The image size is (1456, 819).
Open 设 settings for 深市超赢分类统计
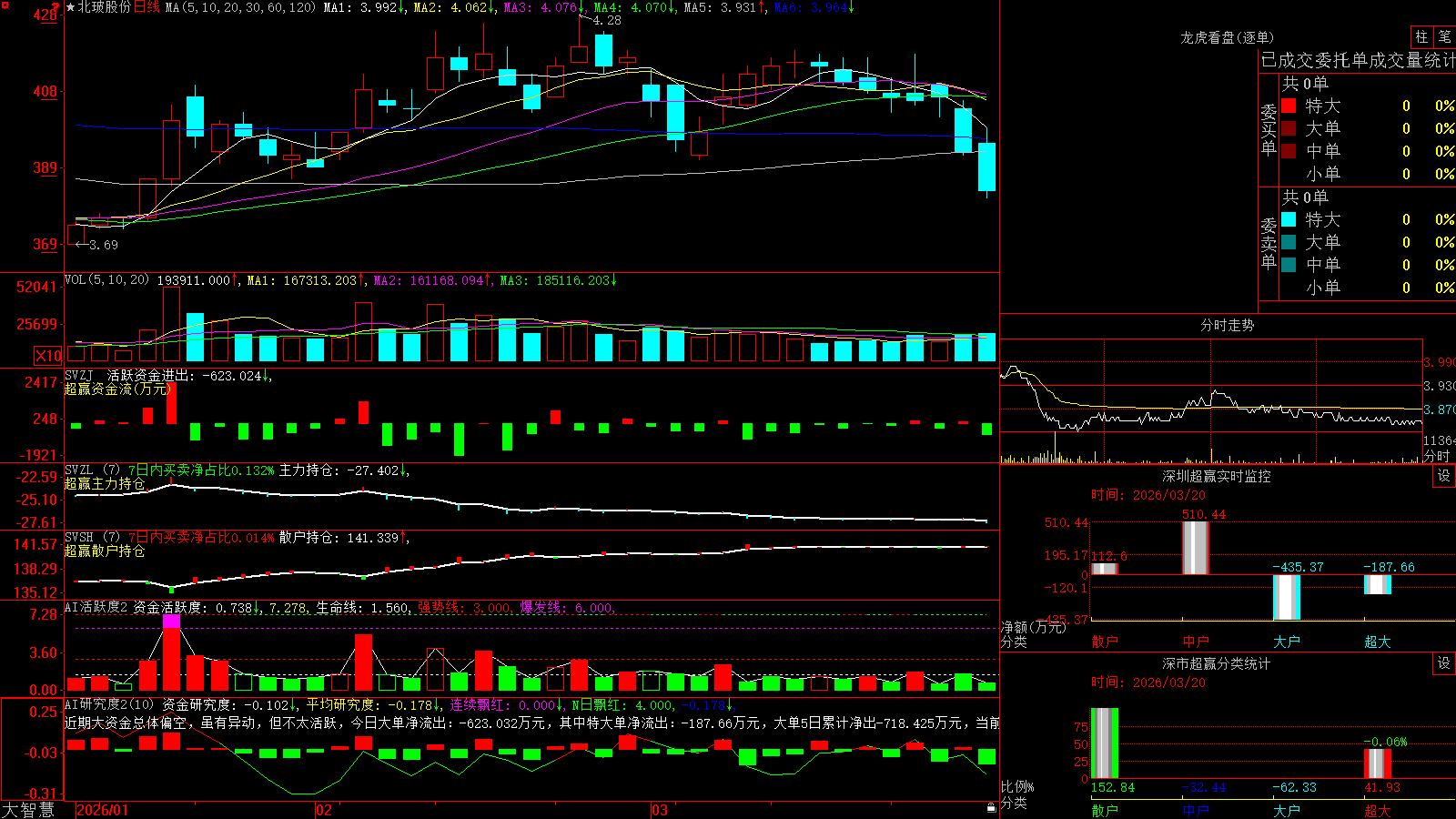(1444, 663)
